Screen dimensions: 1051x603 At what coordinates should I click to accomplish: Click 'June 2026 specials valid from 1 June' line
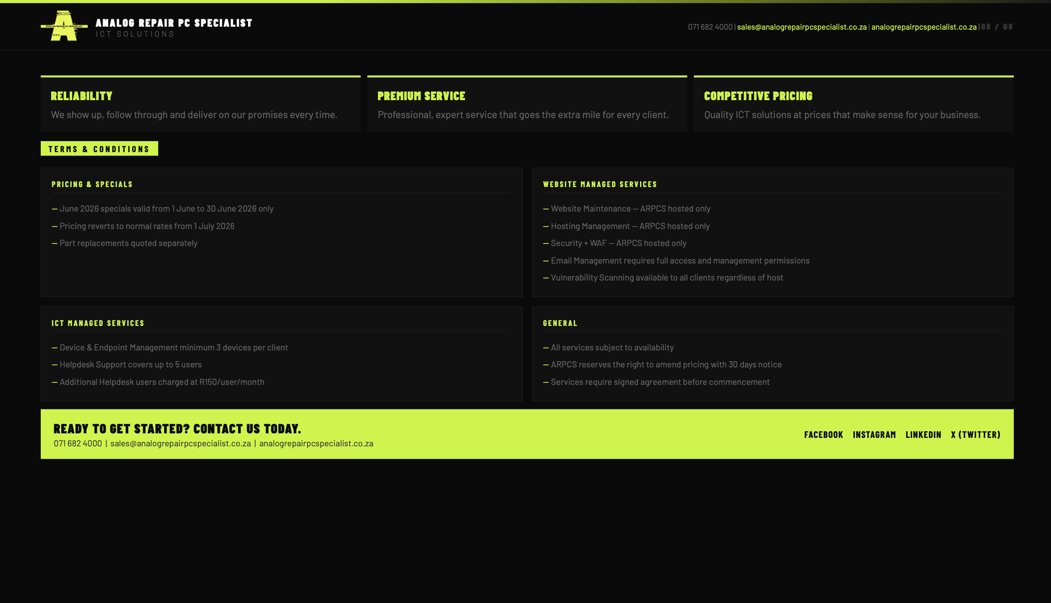pyautogui.click(x=163, y=209)
